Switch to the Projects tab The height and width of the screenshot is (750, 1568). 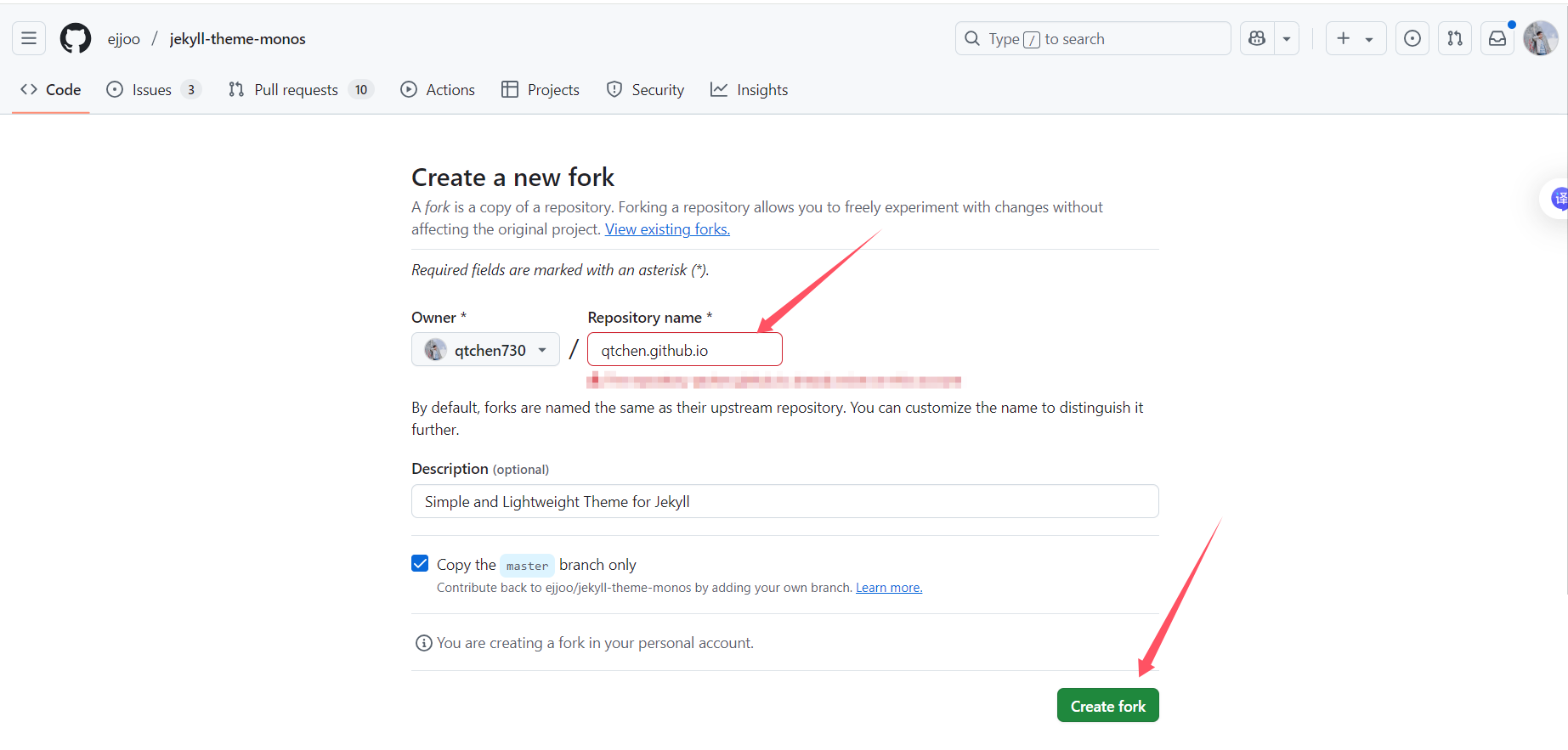(541, 90)
